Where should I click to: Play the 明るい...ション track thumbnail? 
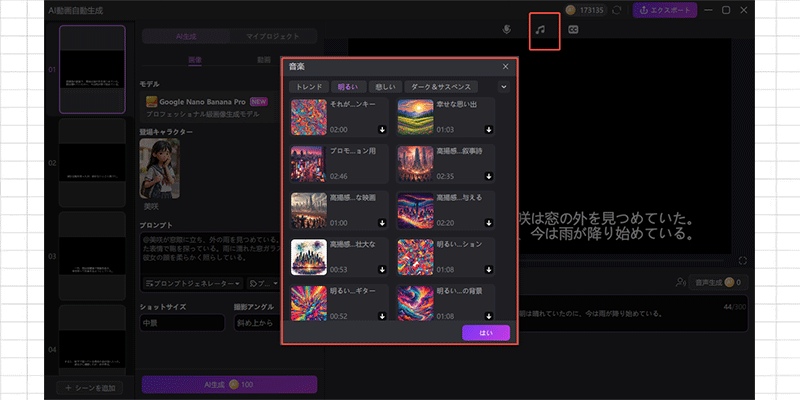415,257
